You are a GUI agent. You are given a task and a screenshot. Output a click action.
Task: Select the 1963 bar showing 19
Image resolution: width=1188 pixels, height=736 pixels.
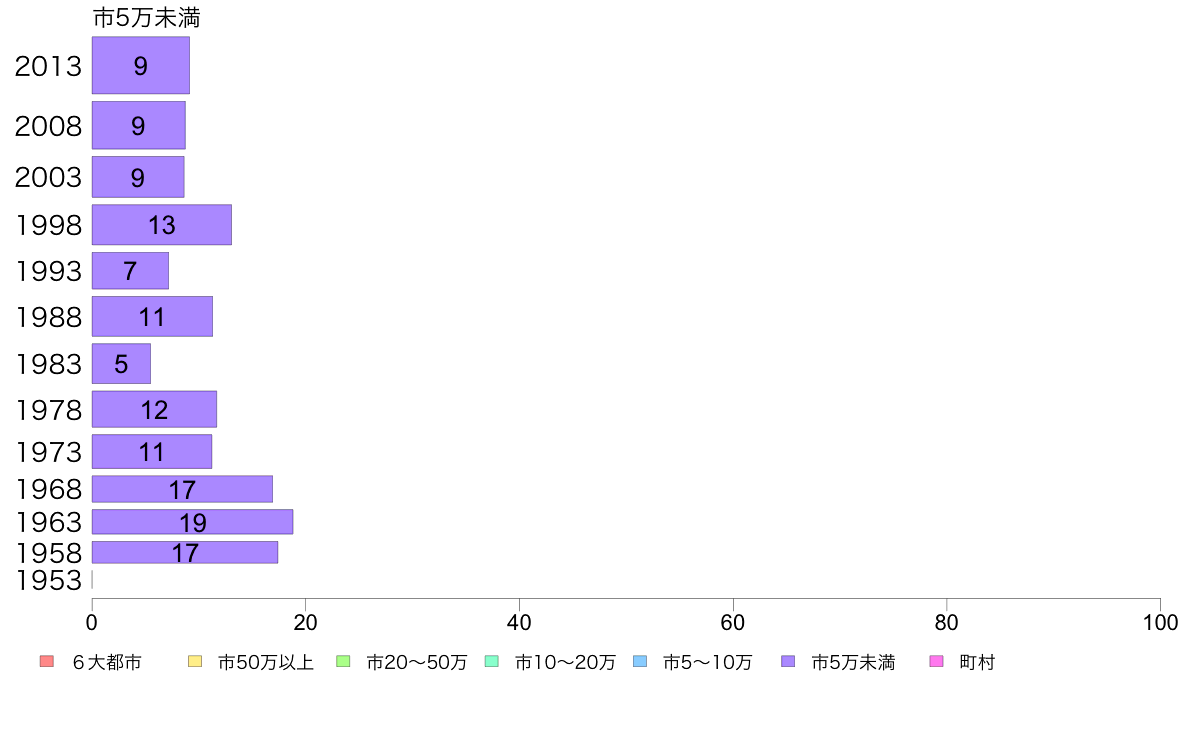click(192, 521)
